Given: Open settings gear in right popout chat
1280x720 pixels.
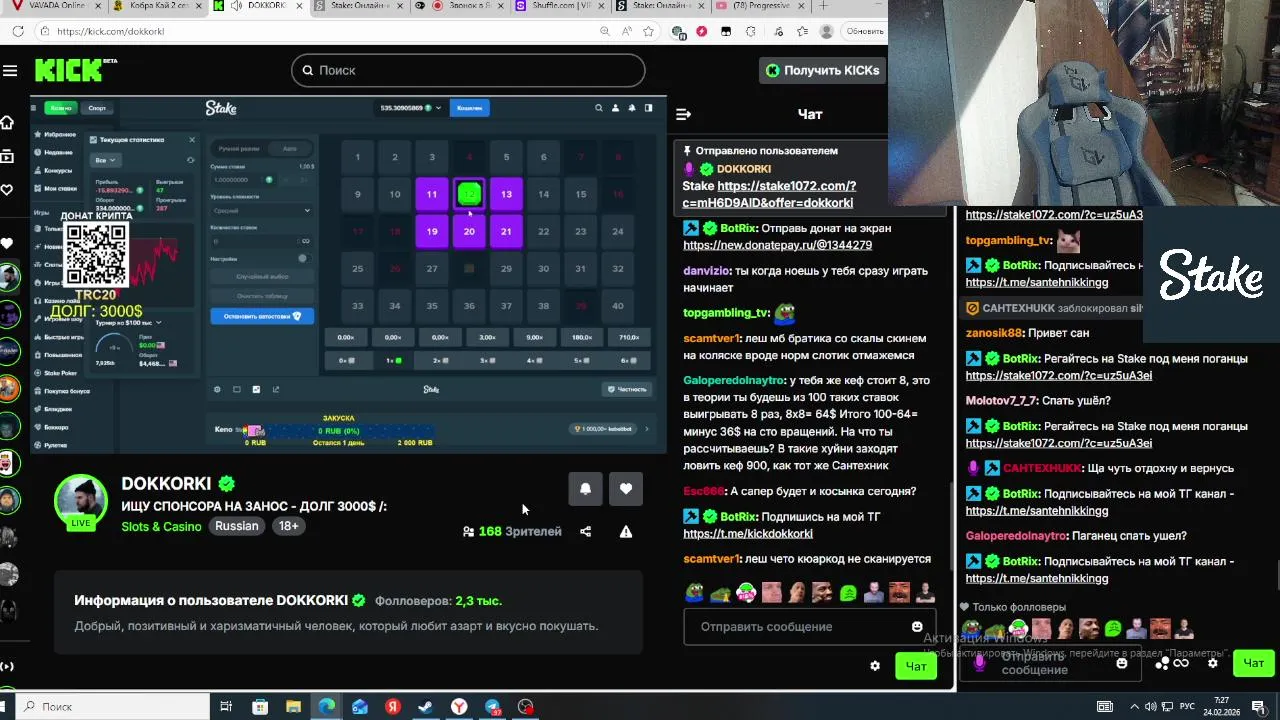Looking at the screenshot, I should 1213,662.
